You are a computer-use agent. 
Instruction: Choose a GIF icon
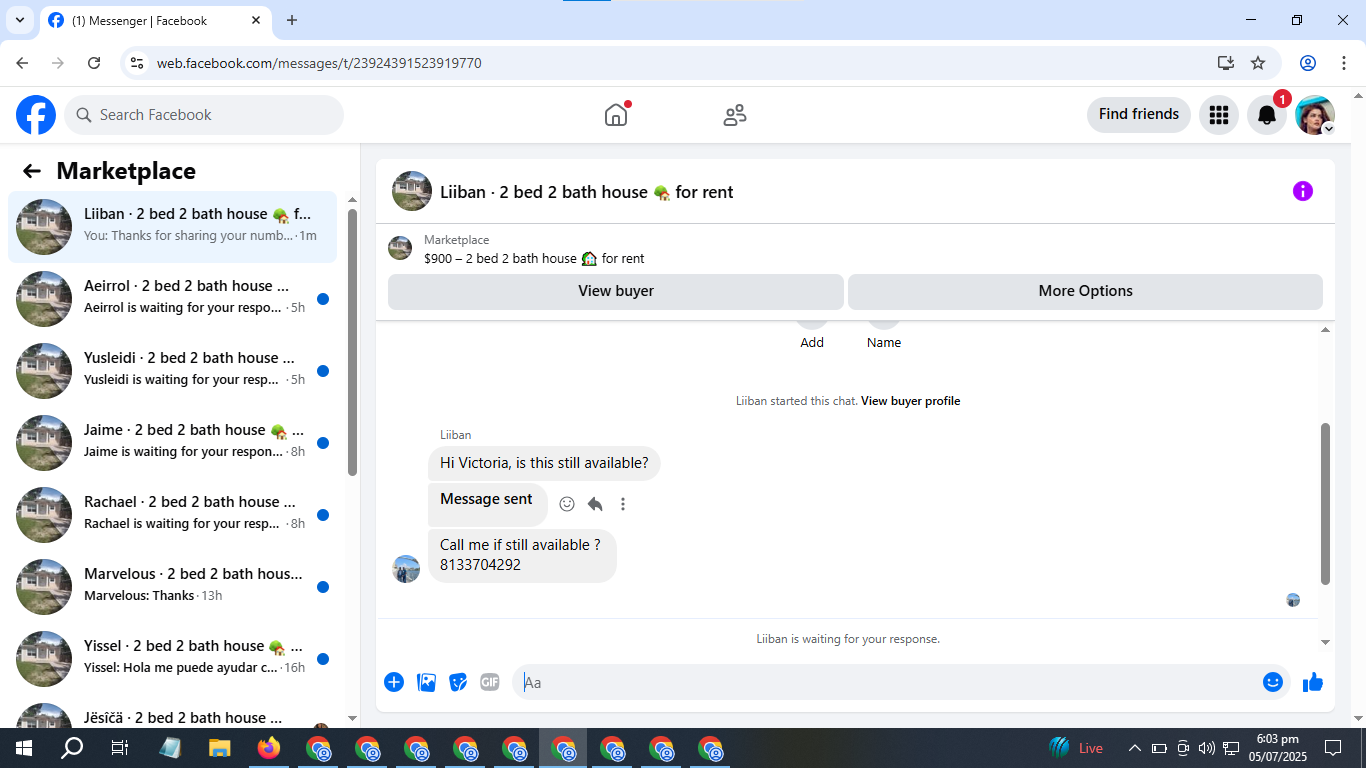(489, 682)
